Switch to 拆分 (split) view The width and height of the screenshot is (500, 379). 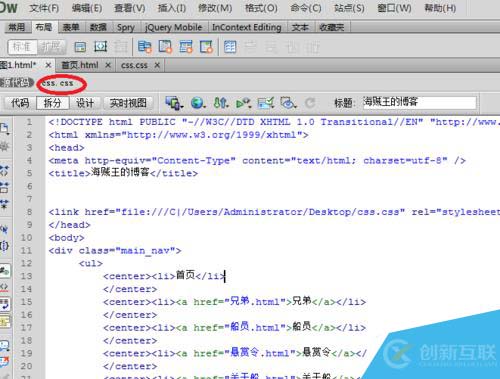(52, 103)
